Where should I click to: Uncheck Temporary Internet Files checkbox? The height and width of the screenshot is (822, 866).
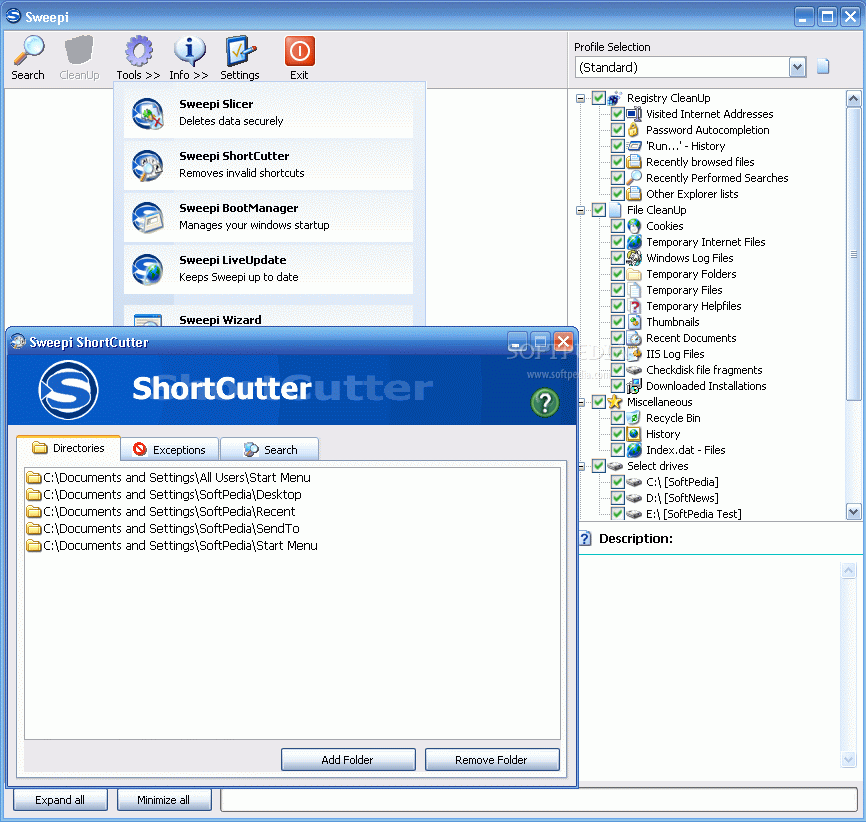click(x=618, y=243)
